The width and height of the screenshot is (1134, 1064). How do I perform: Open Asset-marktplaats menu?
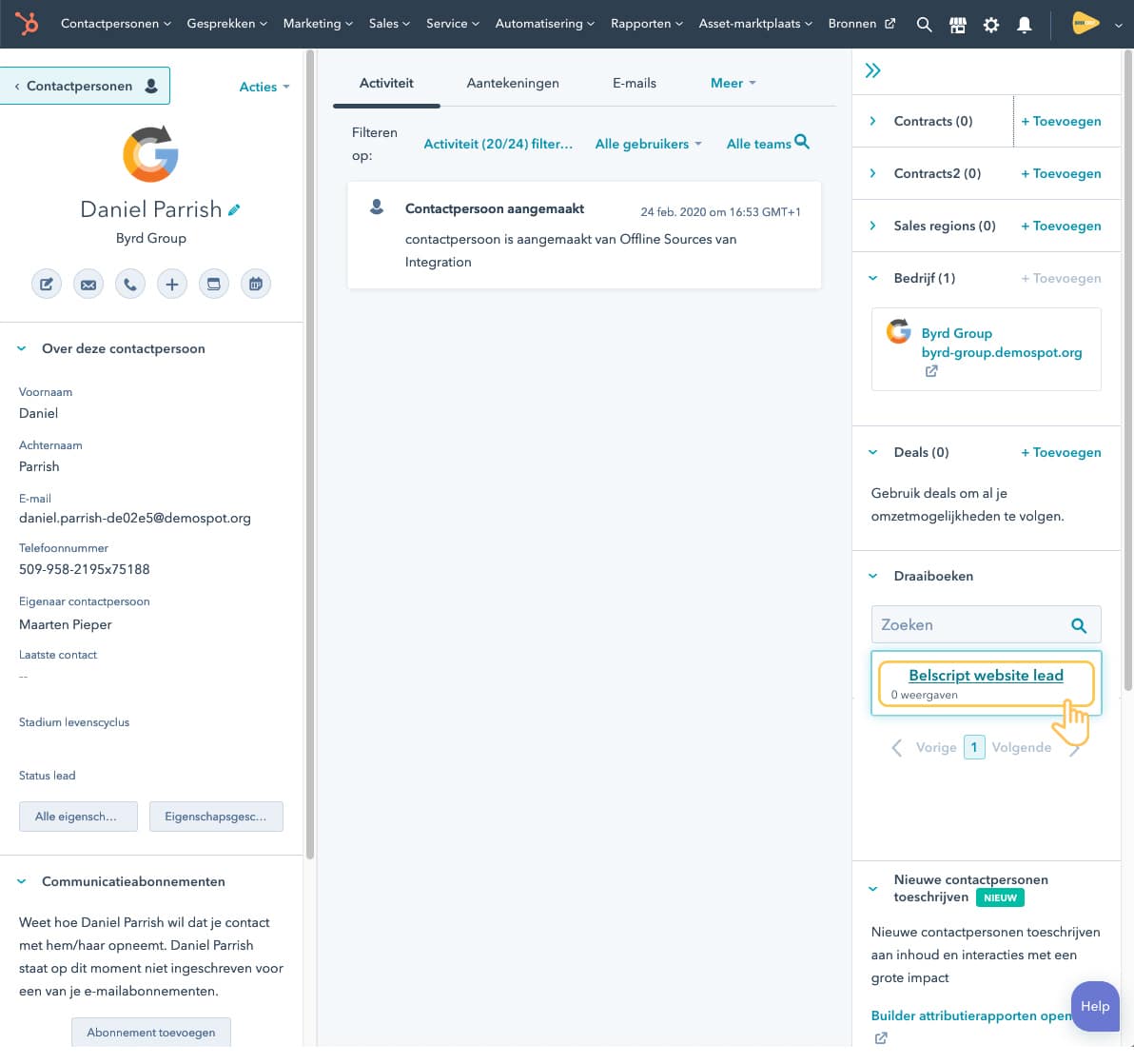point(755,24)
